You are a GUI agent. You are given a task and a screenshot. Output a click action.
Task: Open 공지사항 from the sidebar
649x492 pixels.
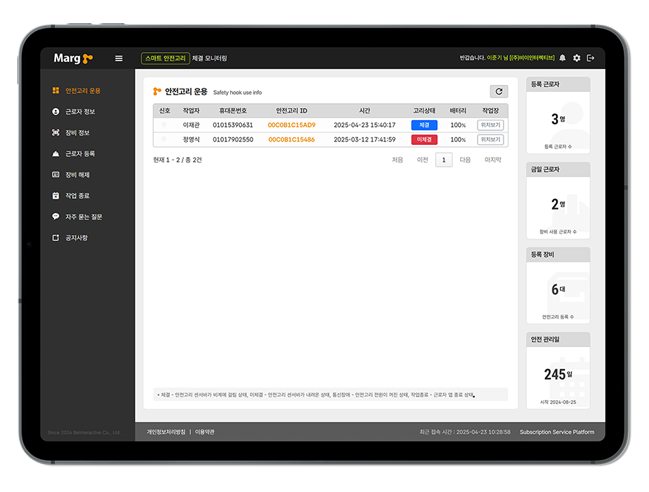click(77, 237)
